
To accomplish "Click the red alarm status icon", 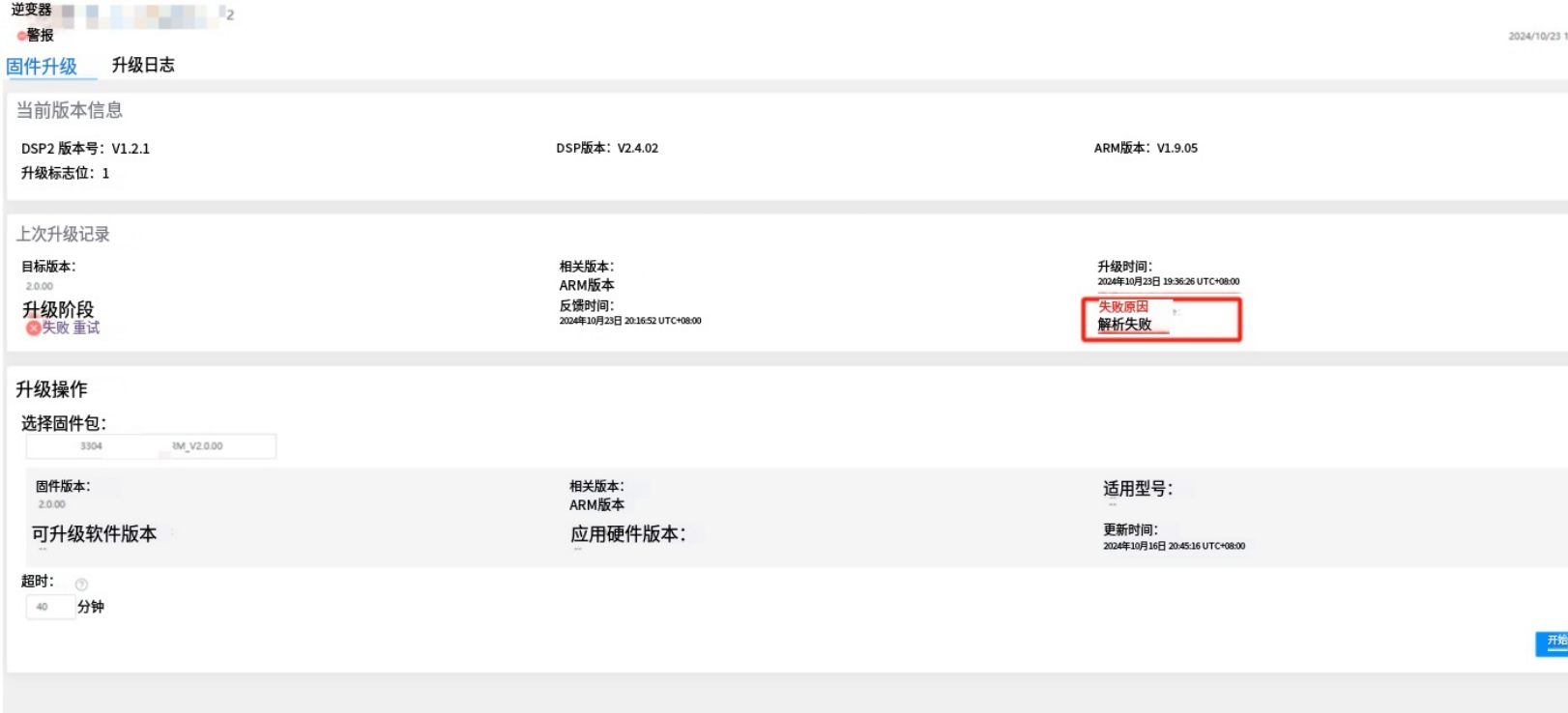I will tap(21, 36).
